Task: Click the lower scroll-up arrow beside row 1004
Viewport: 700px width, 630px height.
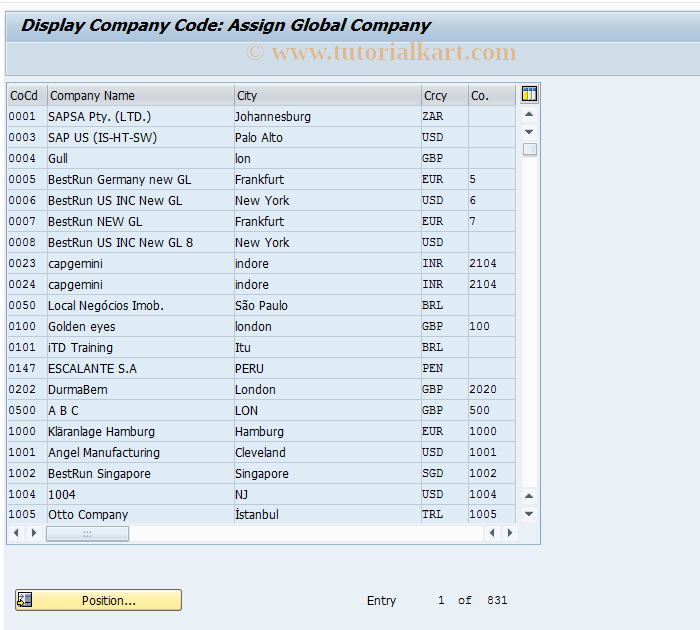Action: (x=529, y=496)
